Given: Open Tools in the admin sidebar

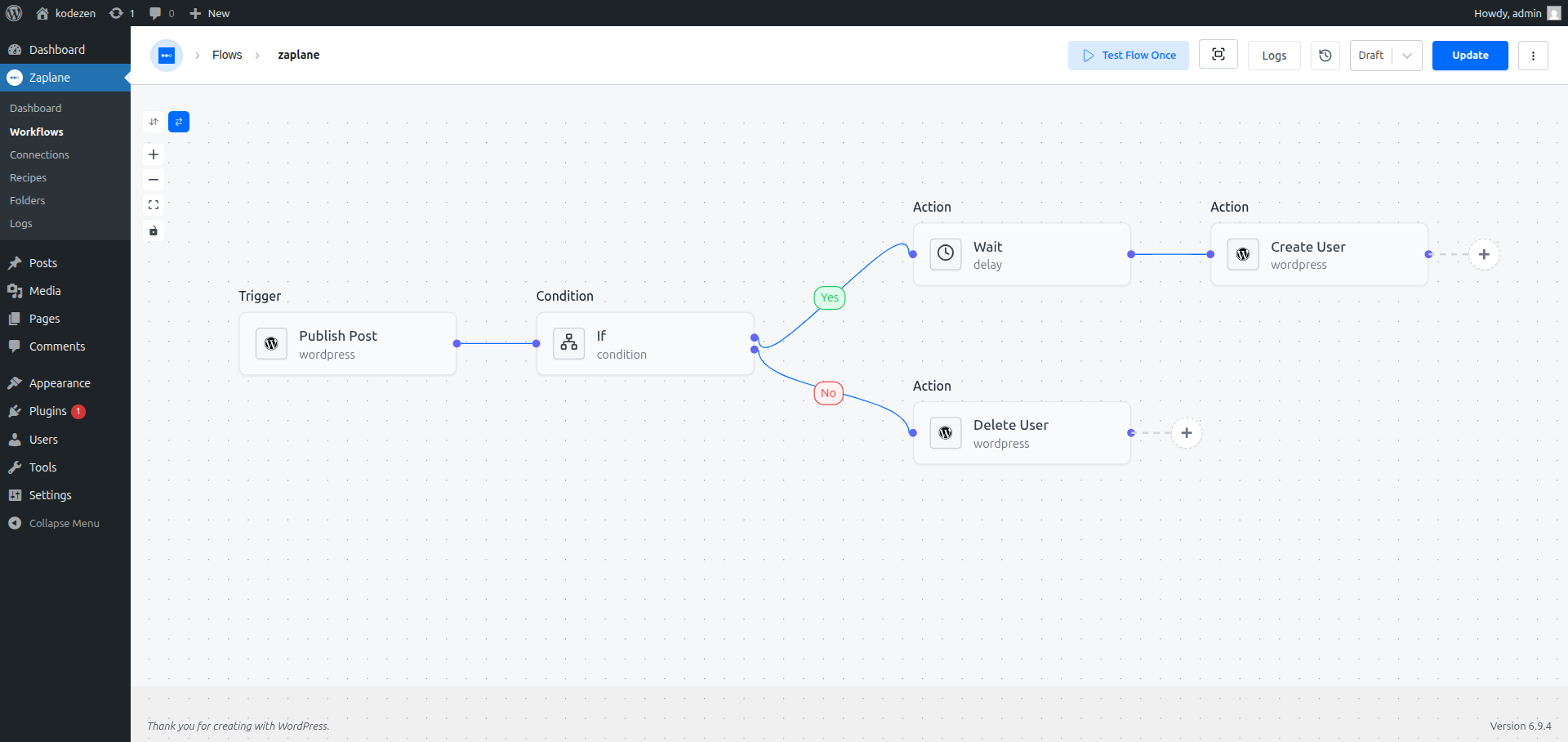Looking at the screenshot, I should (x=65, y=467).
